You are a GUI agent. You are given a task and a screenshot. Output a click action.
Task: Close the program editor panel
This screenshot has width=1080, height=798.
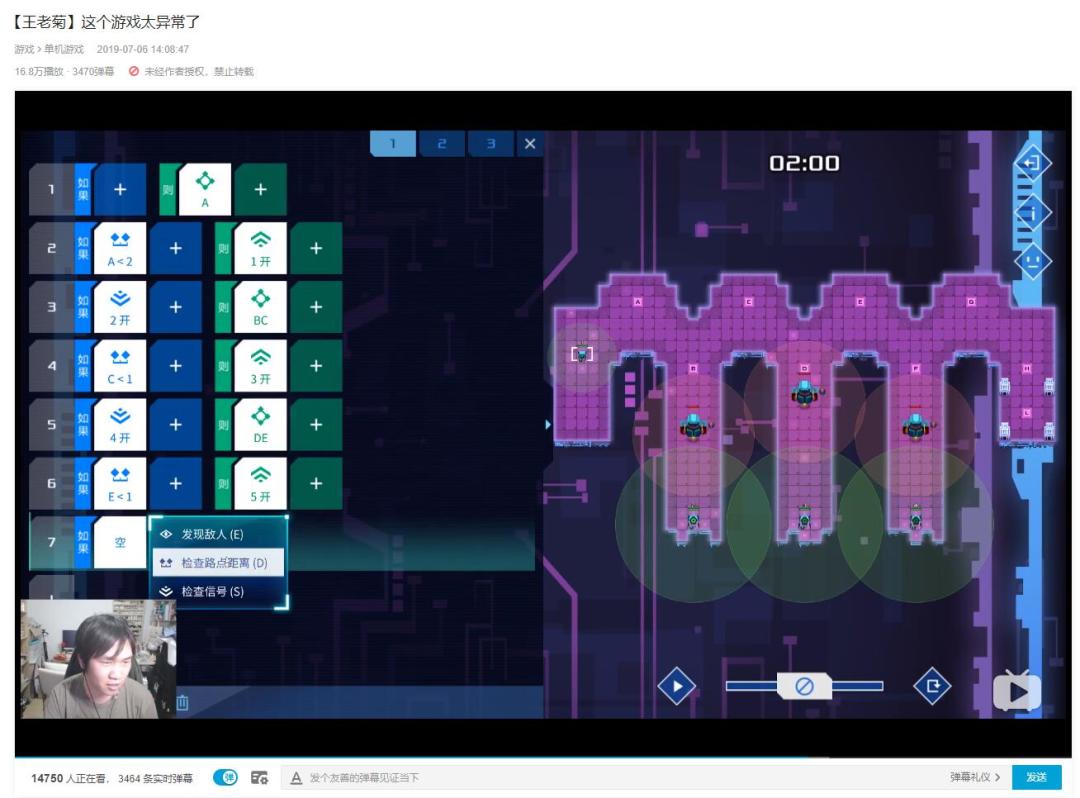coord(530,144)
